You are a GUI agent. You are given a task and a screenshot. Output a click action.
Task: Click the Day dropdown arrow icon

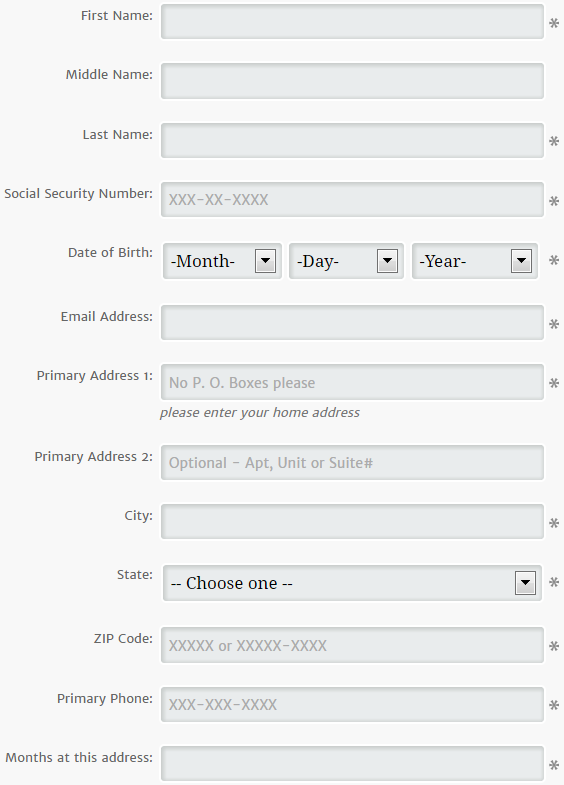(x=387, y=261)
